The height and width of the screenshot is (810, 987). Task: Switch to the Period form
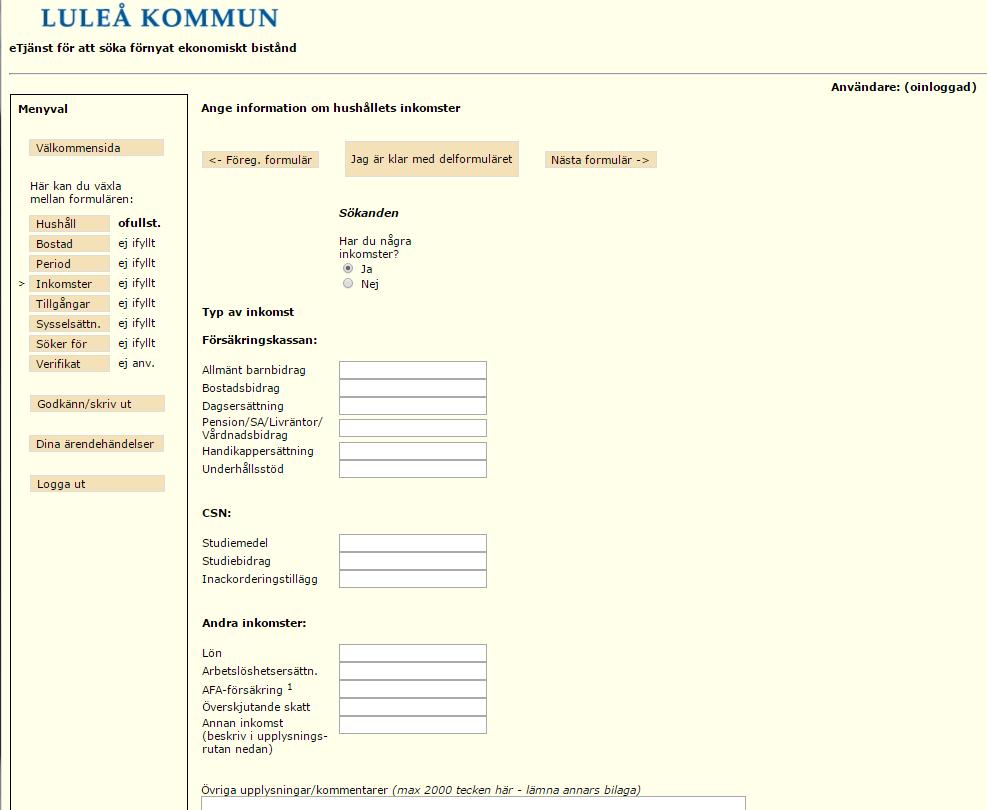[69, 264]
